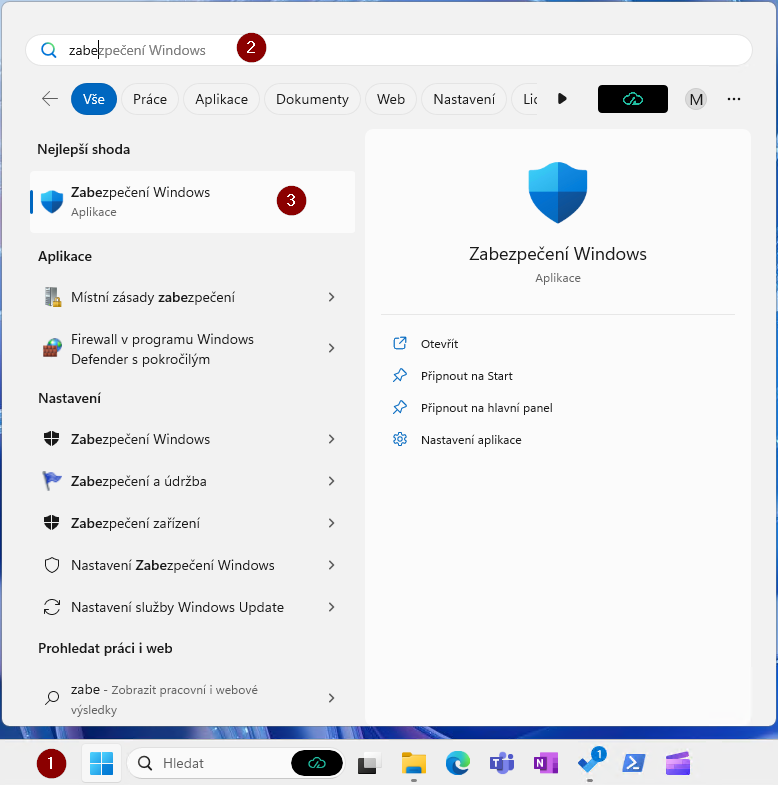Open Firewall v programu Windows Defender result
The image size is (778, 785).
[193, 349]
